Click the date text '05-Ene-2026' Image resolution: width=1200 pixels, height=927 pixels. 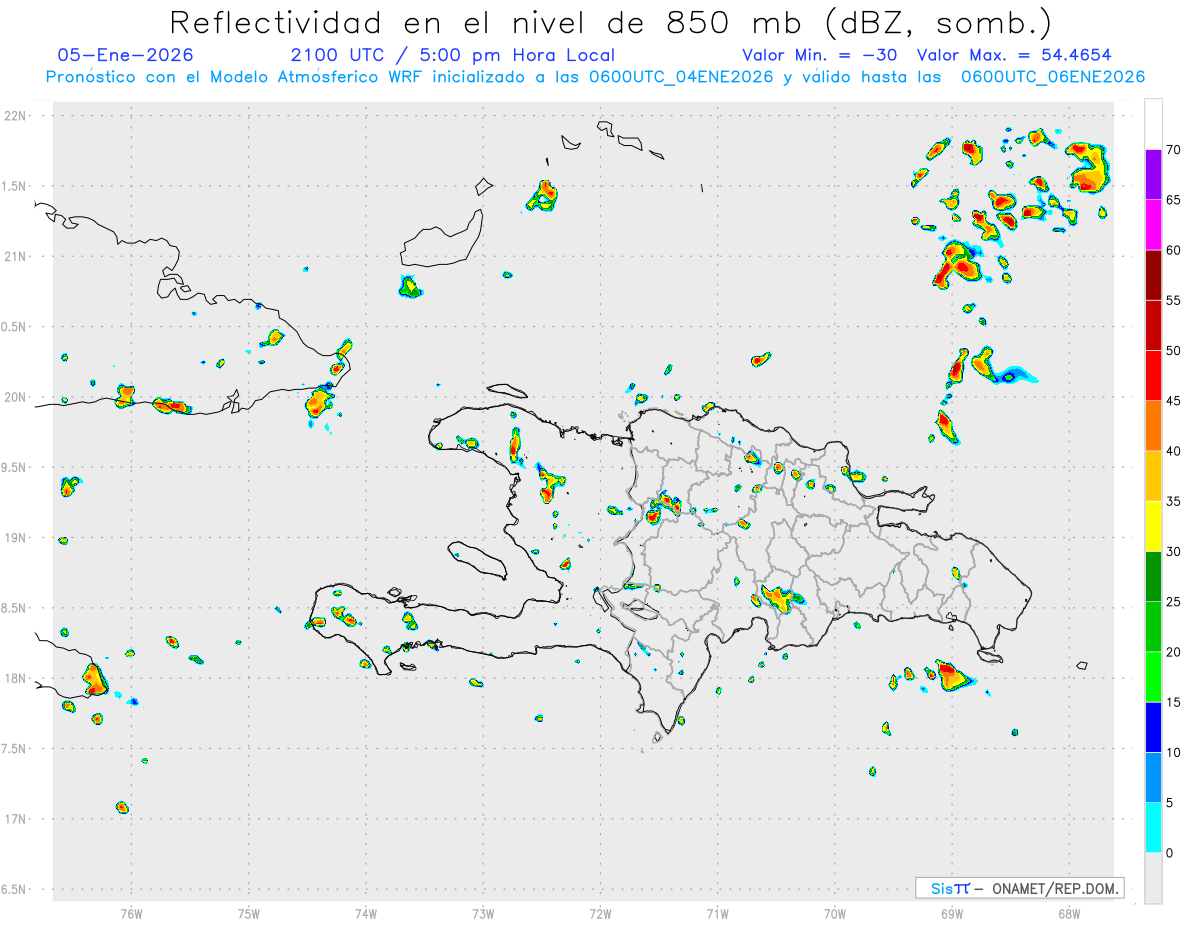tap(125, 55)
